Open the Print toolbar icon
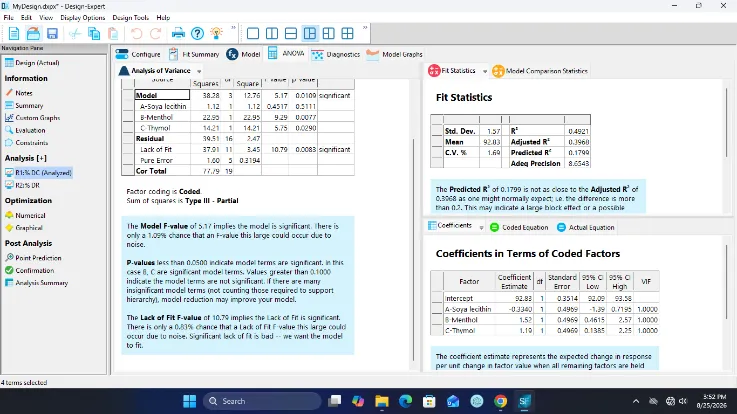 tap(178, 33)
